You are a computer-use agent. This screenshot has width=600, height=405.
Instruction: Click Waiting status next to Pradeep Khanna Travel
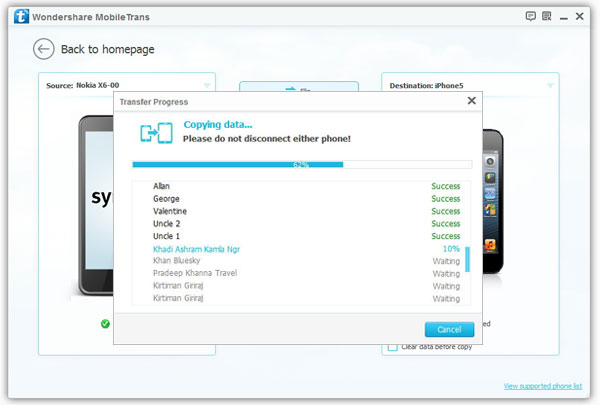(x=446, y=274)
